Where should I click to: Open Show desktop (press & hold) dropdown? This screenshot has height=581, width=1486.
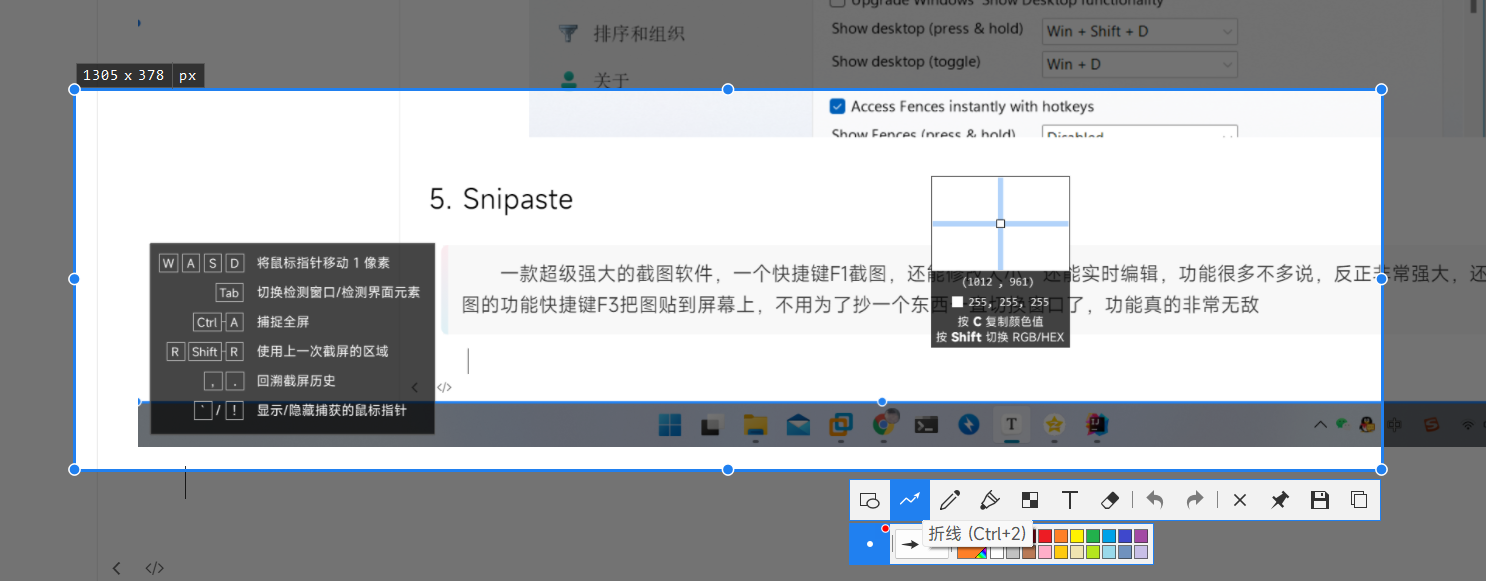click(1140, 31)
